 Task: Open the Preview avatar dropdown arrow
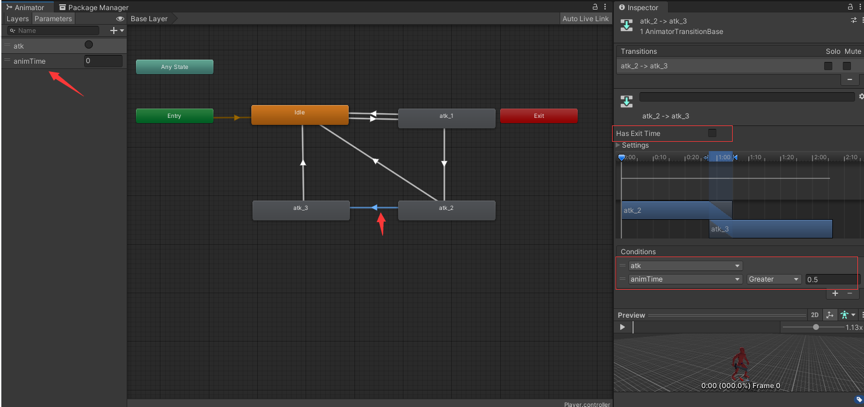point(853,315)
